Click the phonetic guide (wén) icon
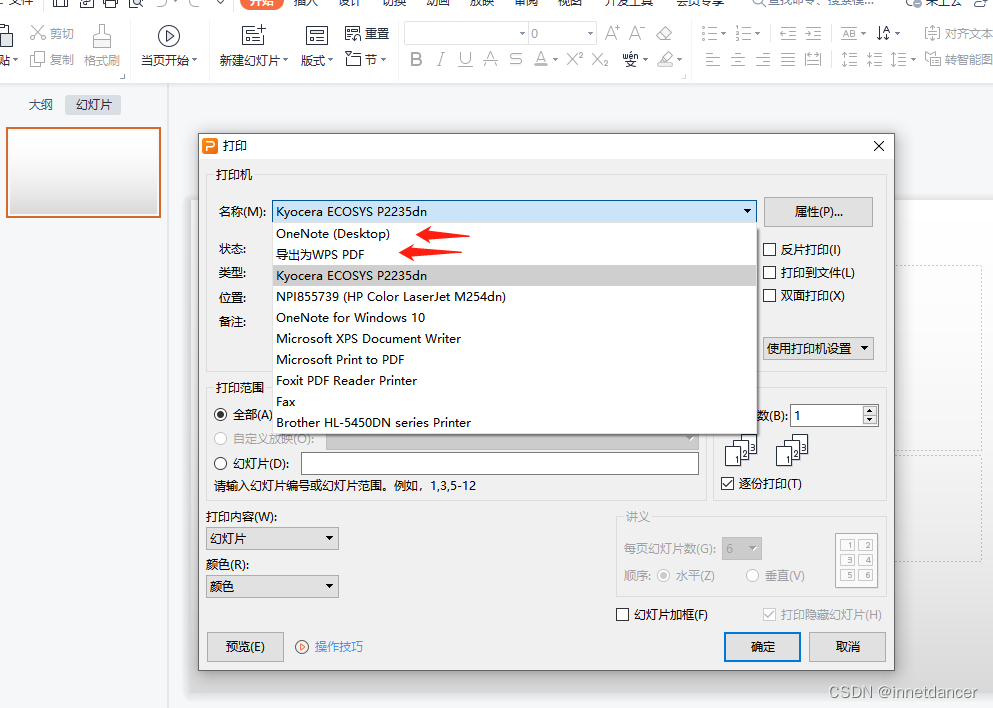993x708 pixels. [x=630, y=60]
